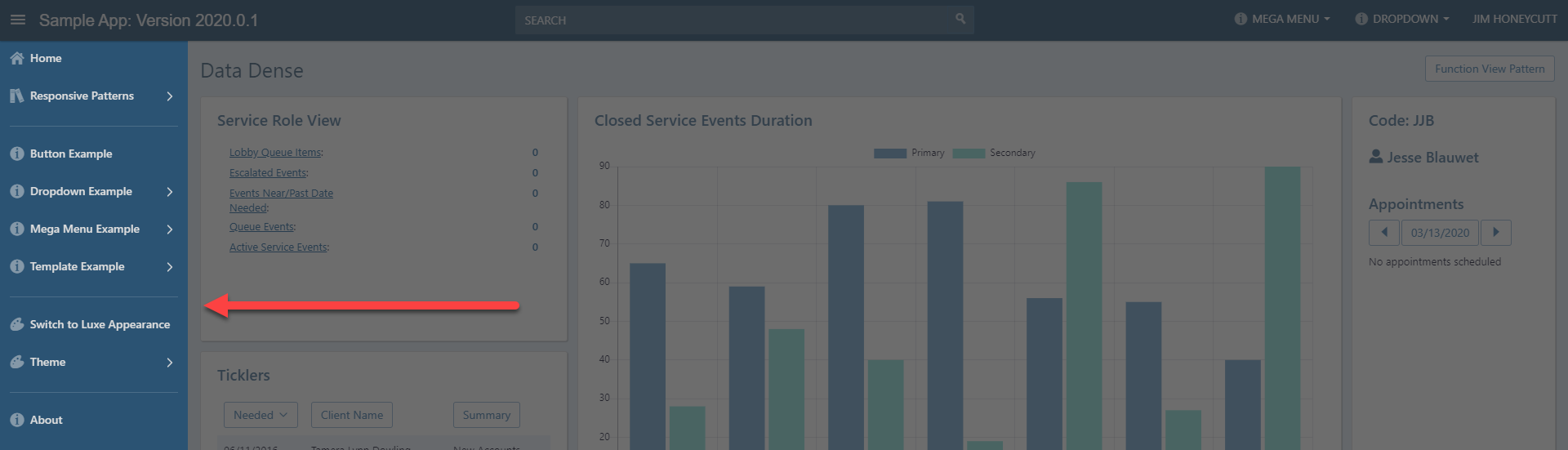Open the Dropdown menu in top bar
Viewport: 1568px width, 450px height.
[1402, 19]
